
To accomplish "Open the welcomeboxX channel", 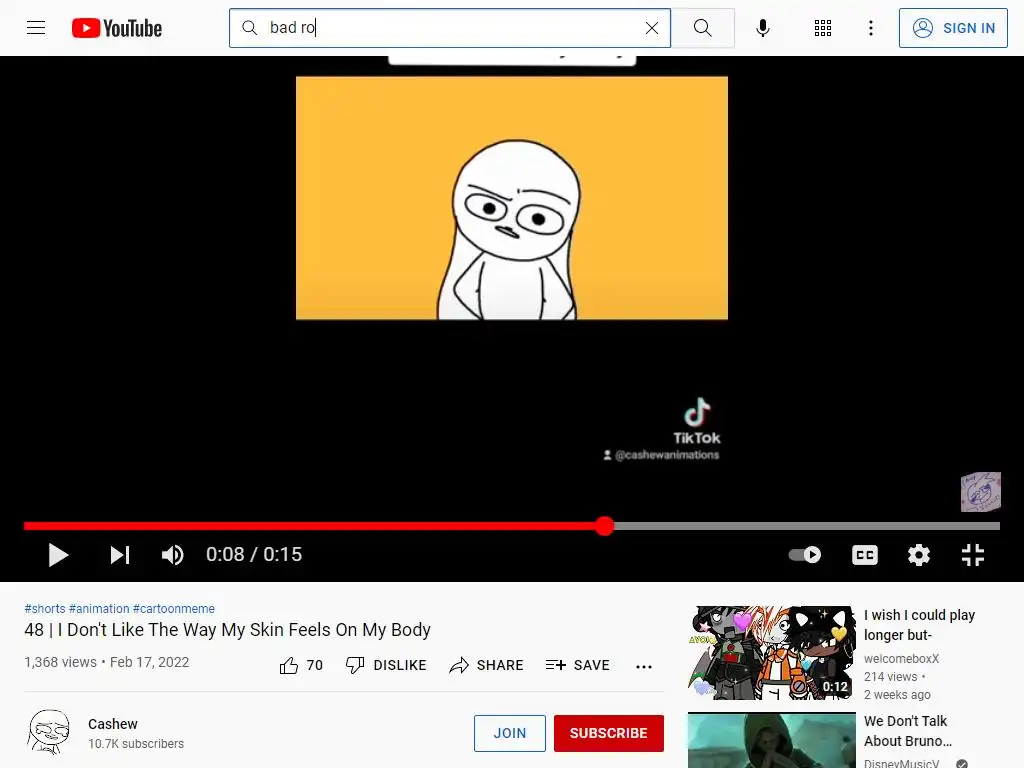I will tap(901, 659).
